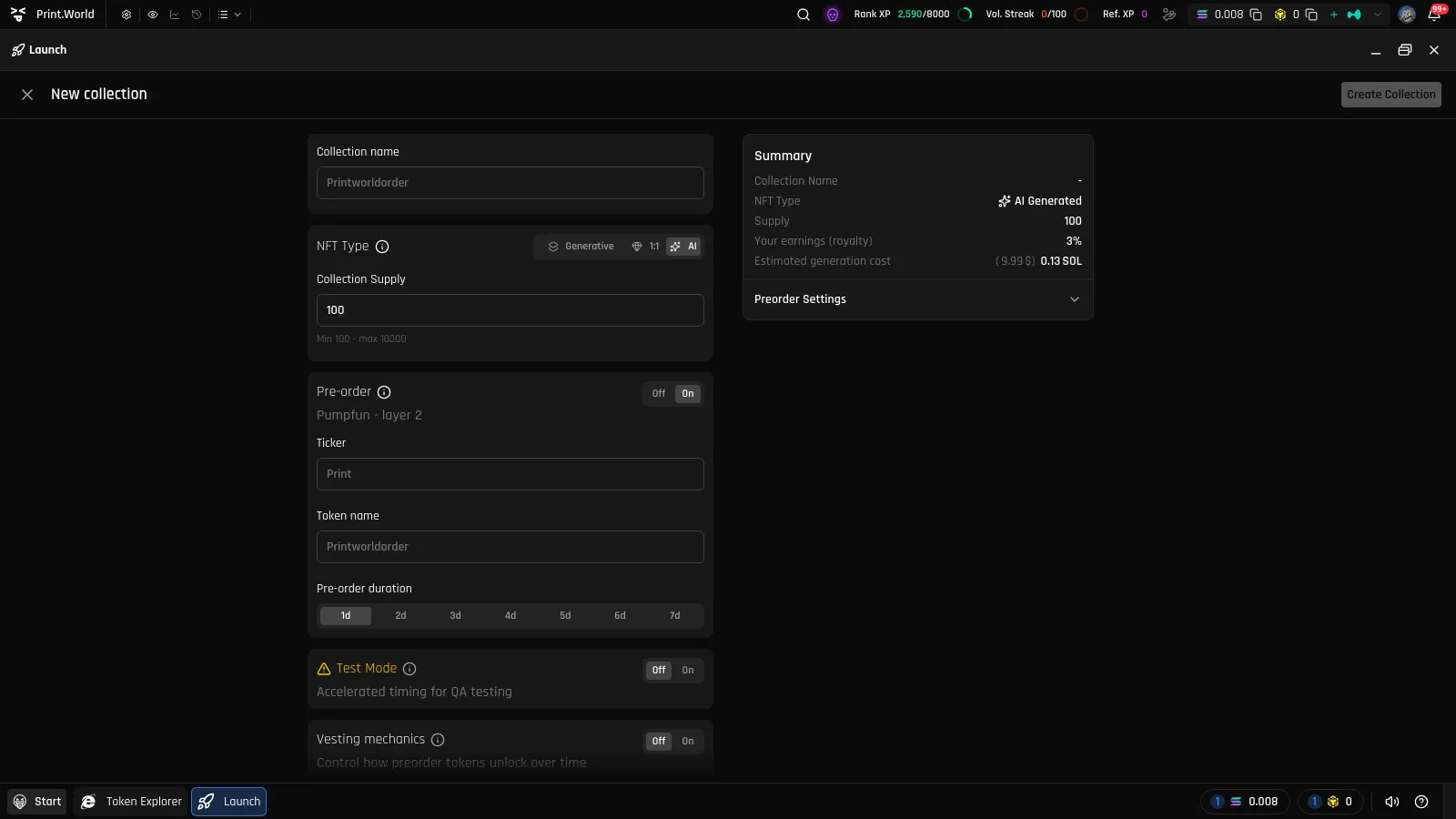
Task: Click the 0.13 SOL estimated cost value
Action: tap(1061, 261)
